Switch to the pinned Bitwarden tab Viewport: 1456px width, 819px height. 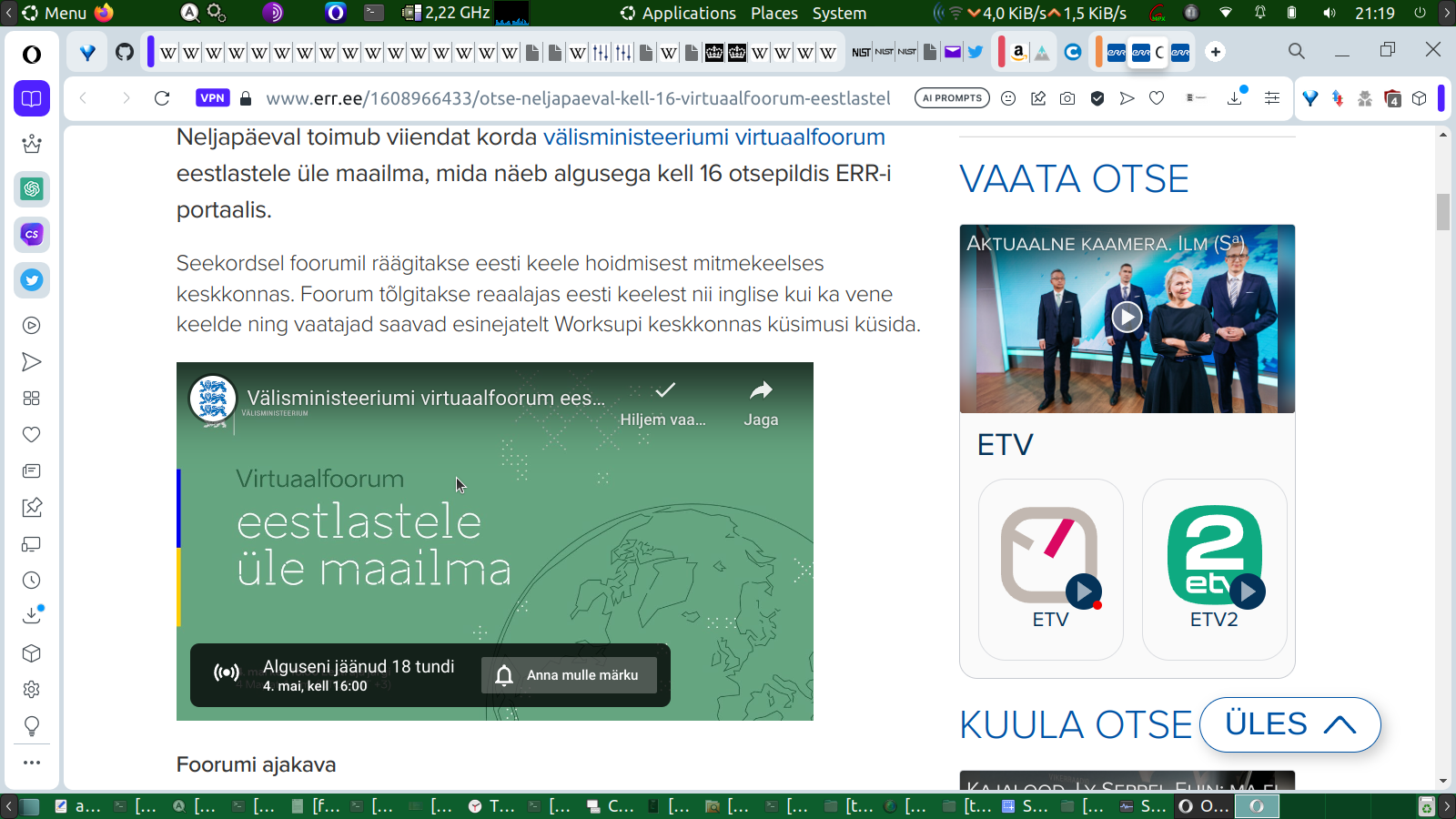[87, 52]
